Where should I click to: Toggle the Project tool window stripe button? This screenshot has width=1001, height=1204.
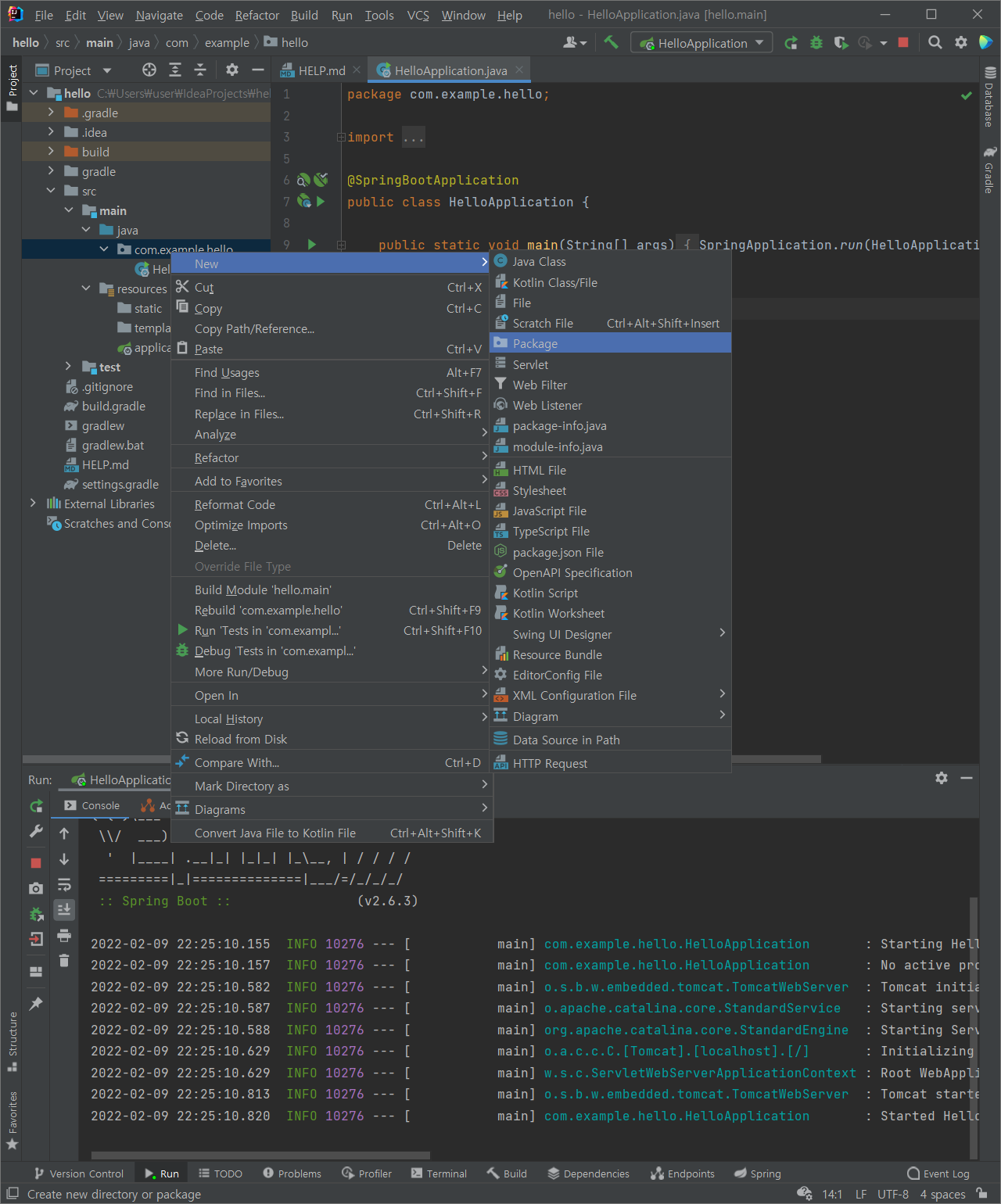(12, 88)
